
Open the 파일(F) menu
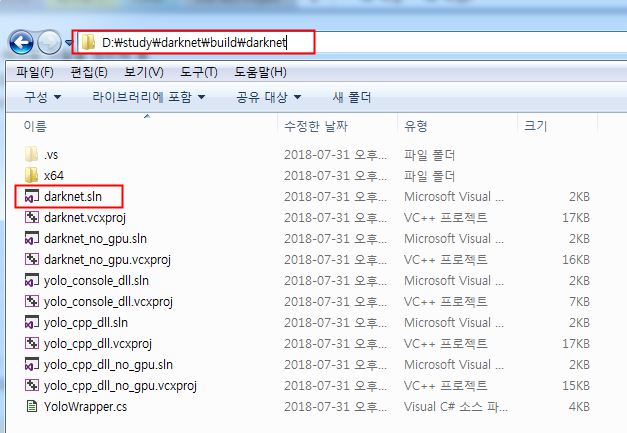(x=35, y=72)
